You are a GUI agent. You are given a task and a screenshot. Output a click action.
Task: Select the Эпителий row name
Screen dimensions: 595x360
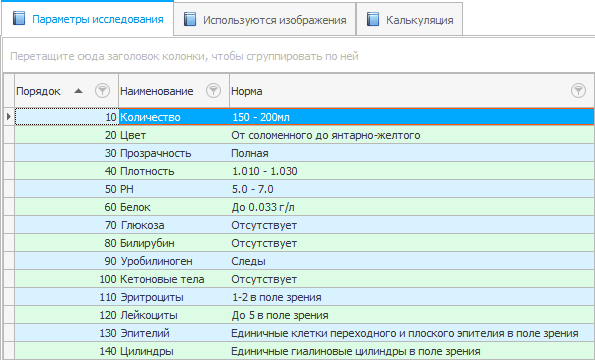145,333
